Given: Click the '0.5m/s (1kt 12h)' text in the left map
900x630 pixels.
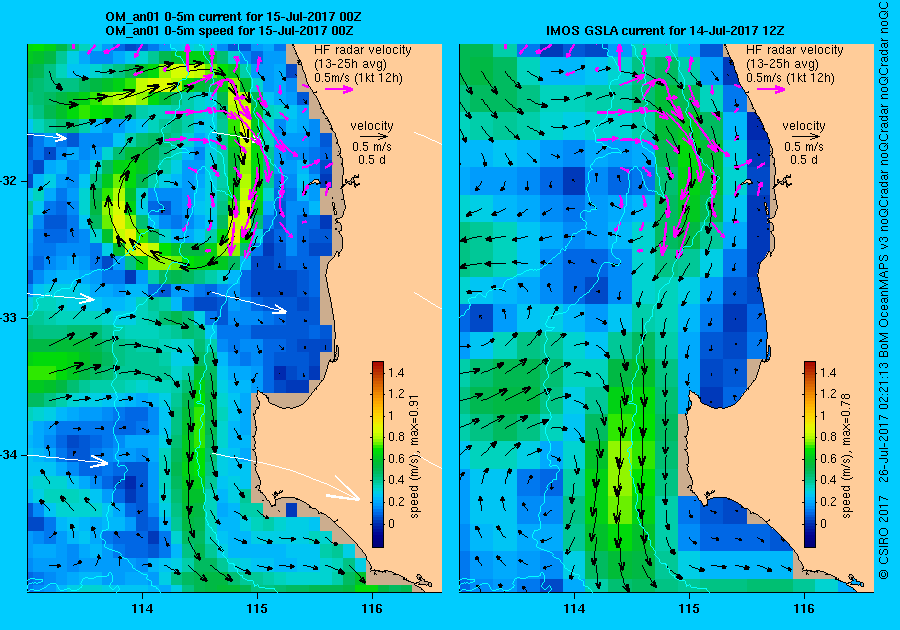Looking at the screenshot, I should tap(359, 78).
